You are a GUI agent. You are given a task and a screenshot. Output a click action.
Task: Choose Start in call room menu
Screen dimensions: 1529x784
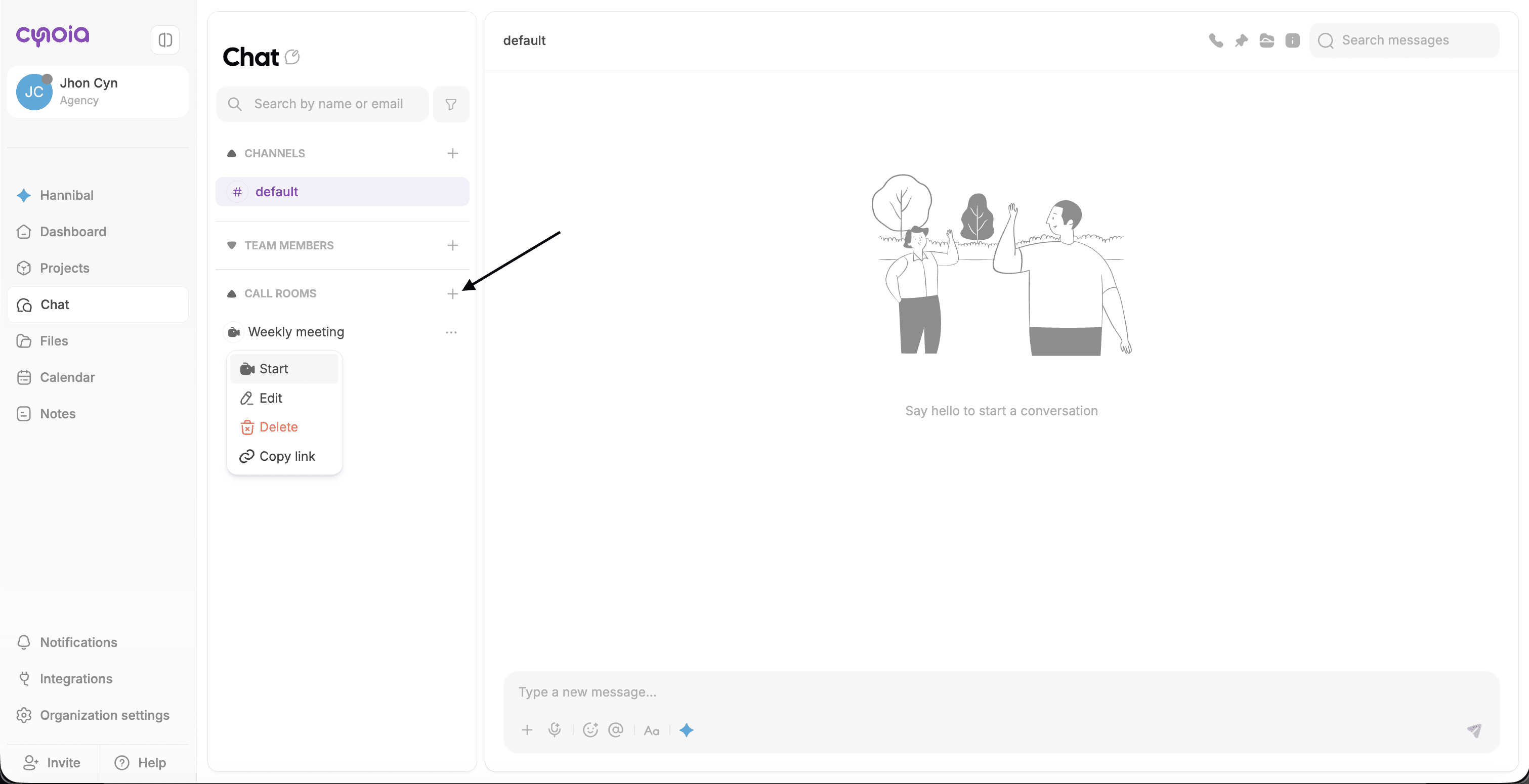point(273,369)
